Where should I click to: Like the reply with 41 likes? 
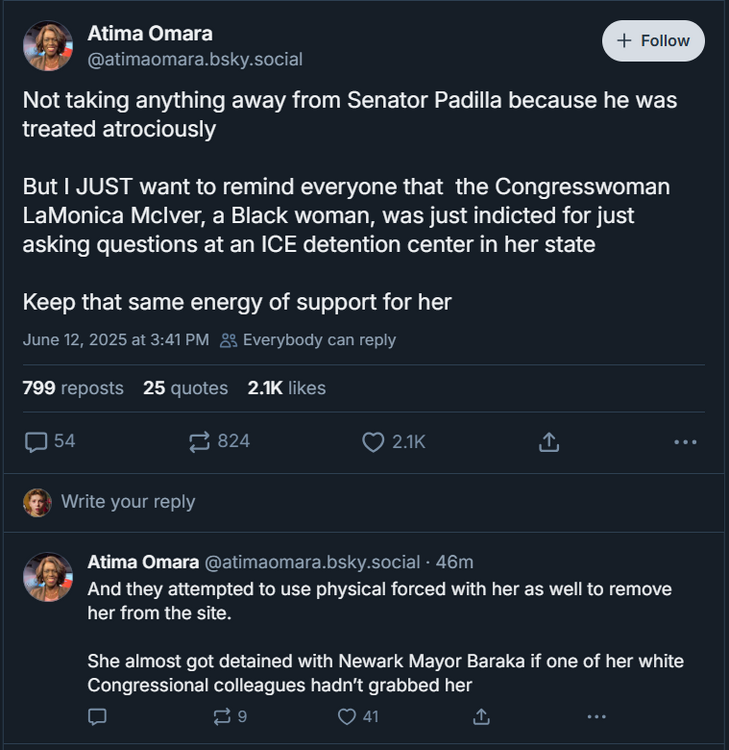346,716
